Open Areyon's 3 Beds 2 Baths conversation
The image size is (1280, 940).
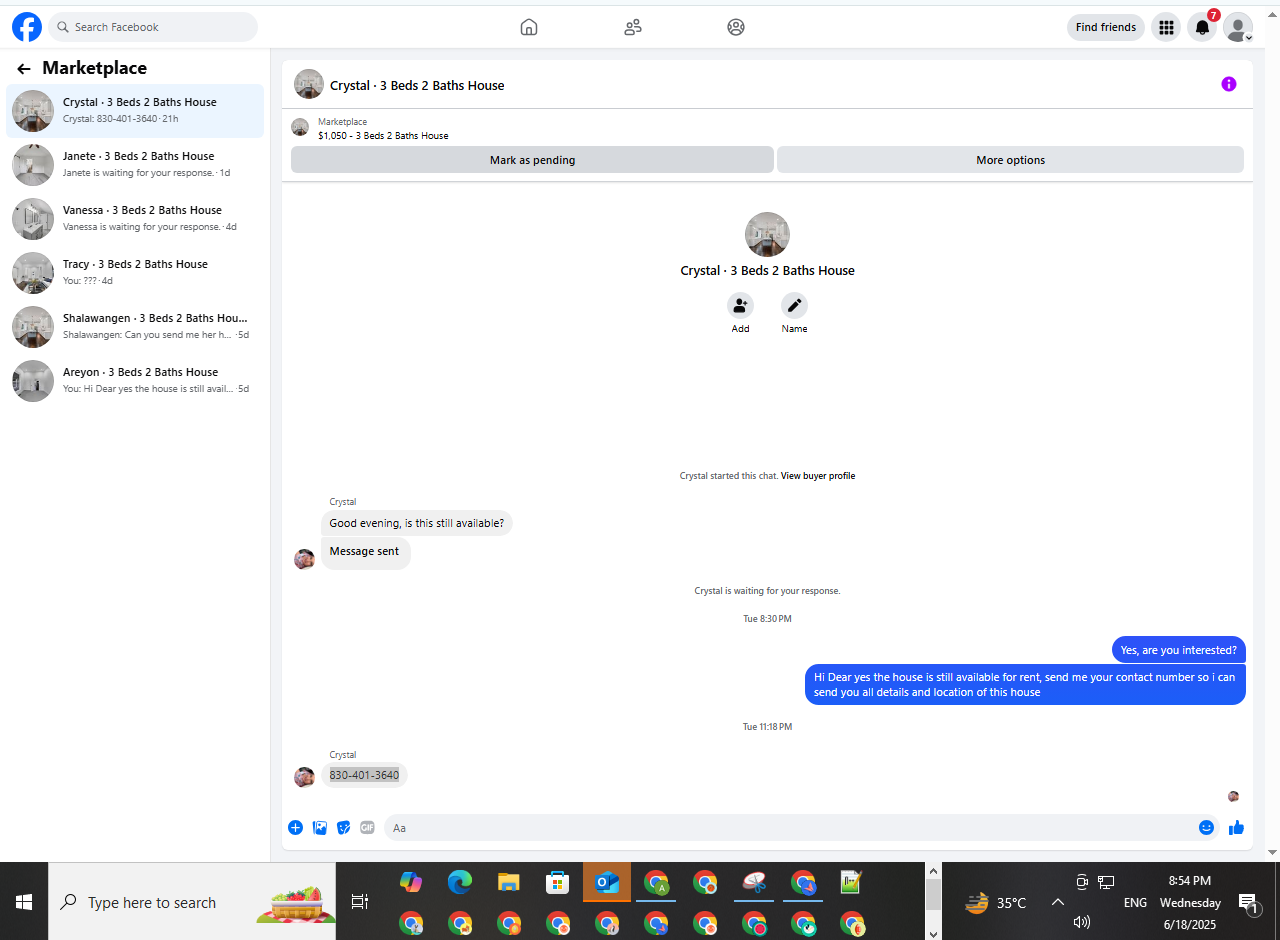[135, 380]
